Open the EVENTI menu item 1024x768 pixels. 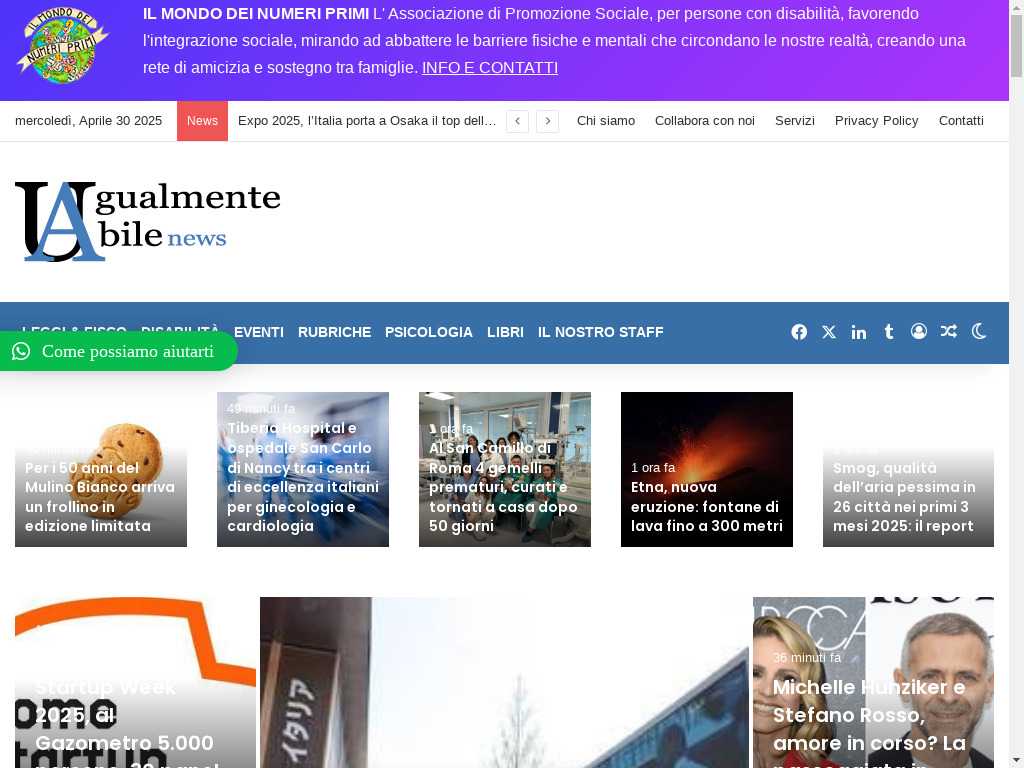(x=259, y=332)
